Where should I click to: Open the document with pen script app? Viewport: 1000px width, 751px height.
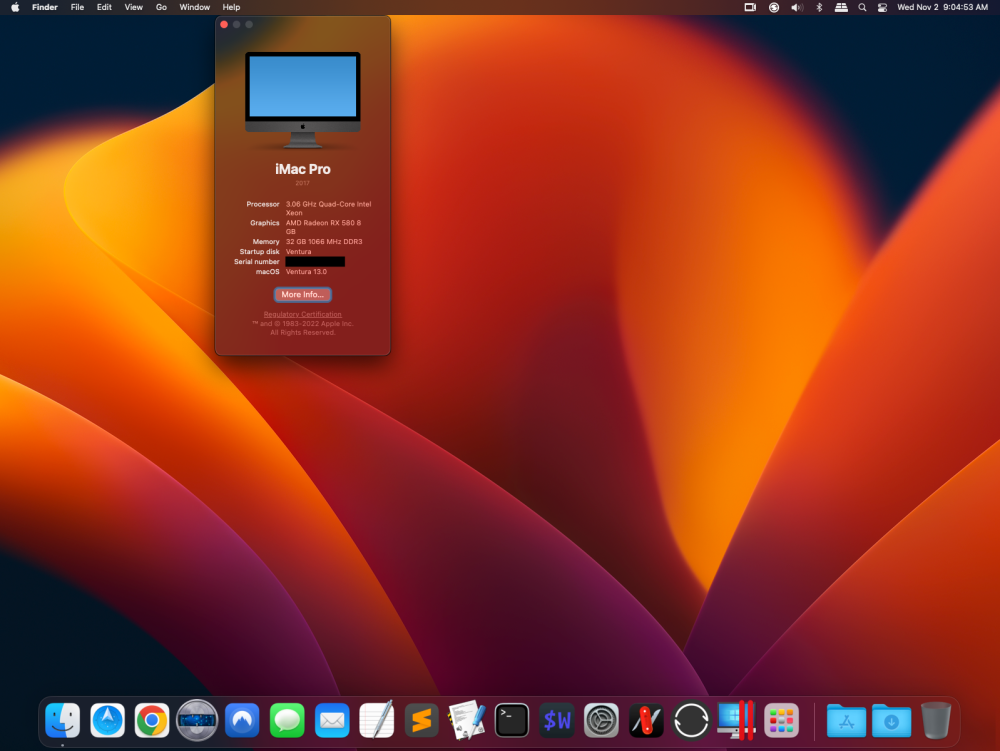[467, 720]
